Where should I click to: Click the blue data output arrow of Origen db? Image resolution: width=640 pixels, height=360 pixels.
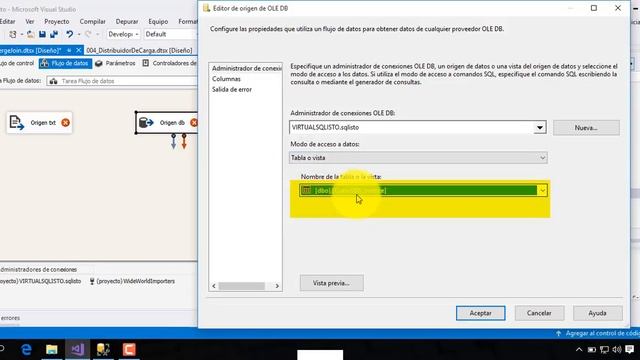point(173,141)
